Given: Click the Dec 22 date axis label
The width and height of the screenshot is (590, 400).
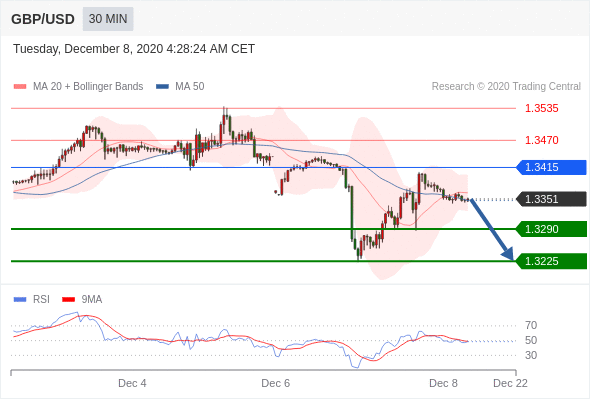Looking at the screenshot, I should pos(510,383).
